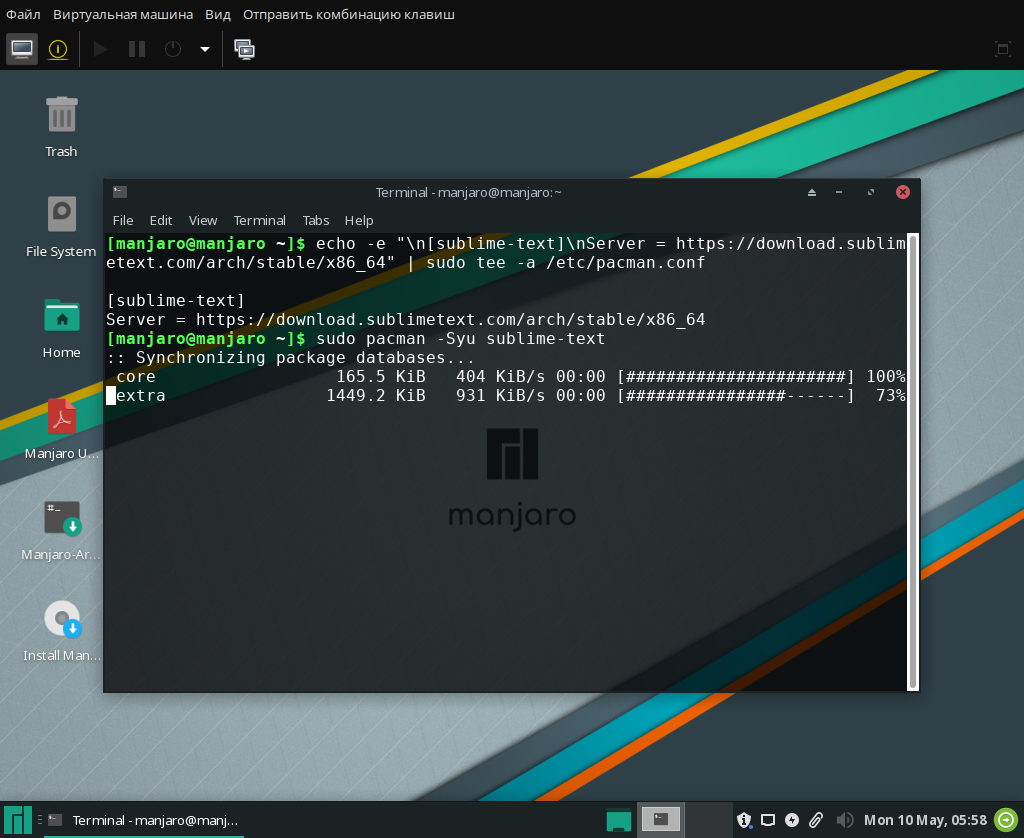
Task: Click the green session logout button
Action: [1005, 820]
